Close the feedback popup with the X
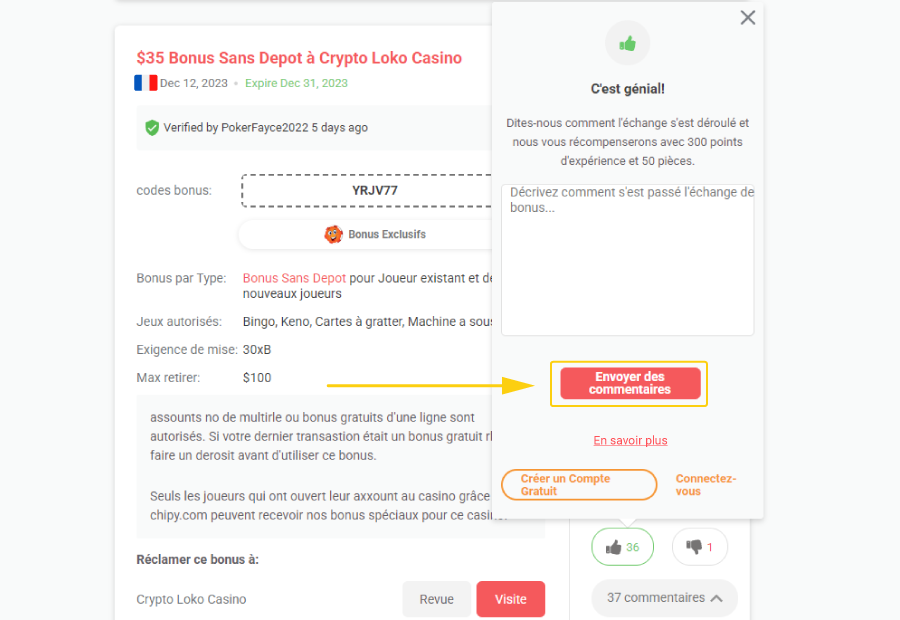 click(x=747, y=17)
